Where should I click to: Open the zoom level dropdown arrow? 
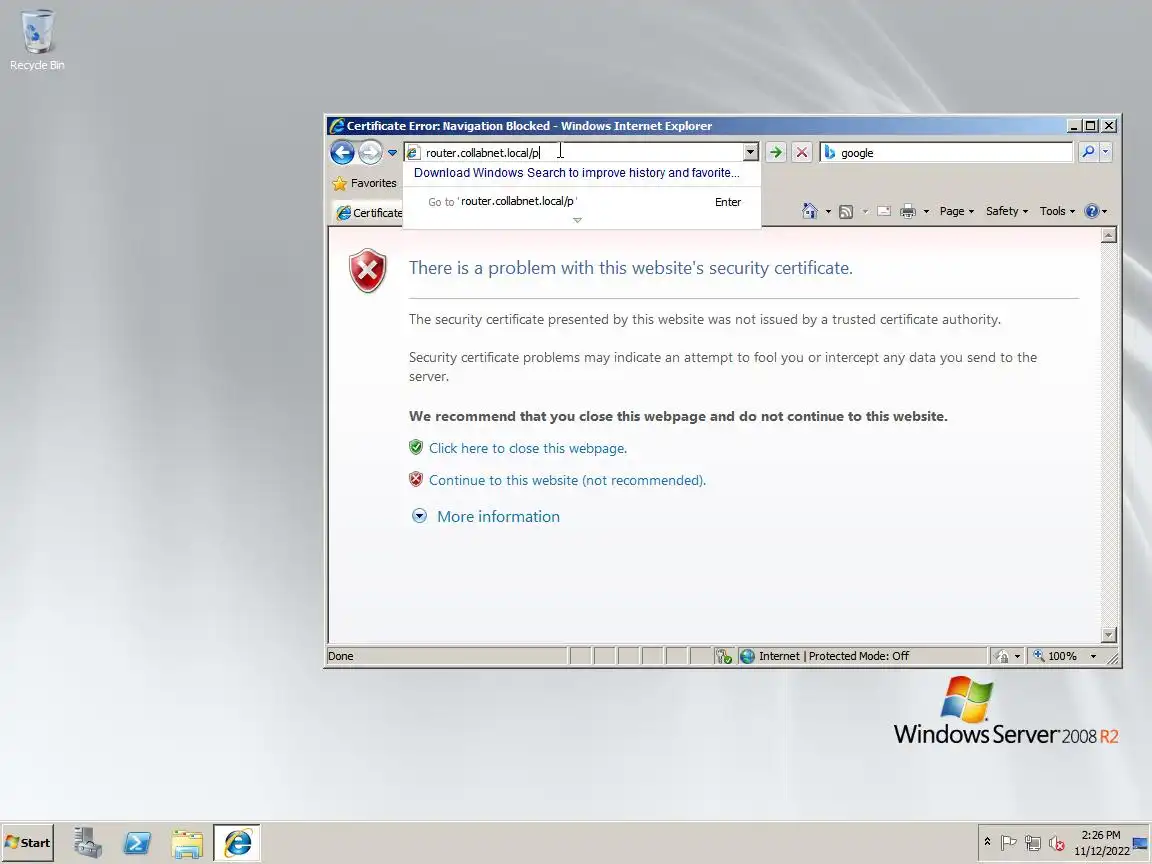coord(1093,656)
